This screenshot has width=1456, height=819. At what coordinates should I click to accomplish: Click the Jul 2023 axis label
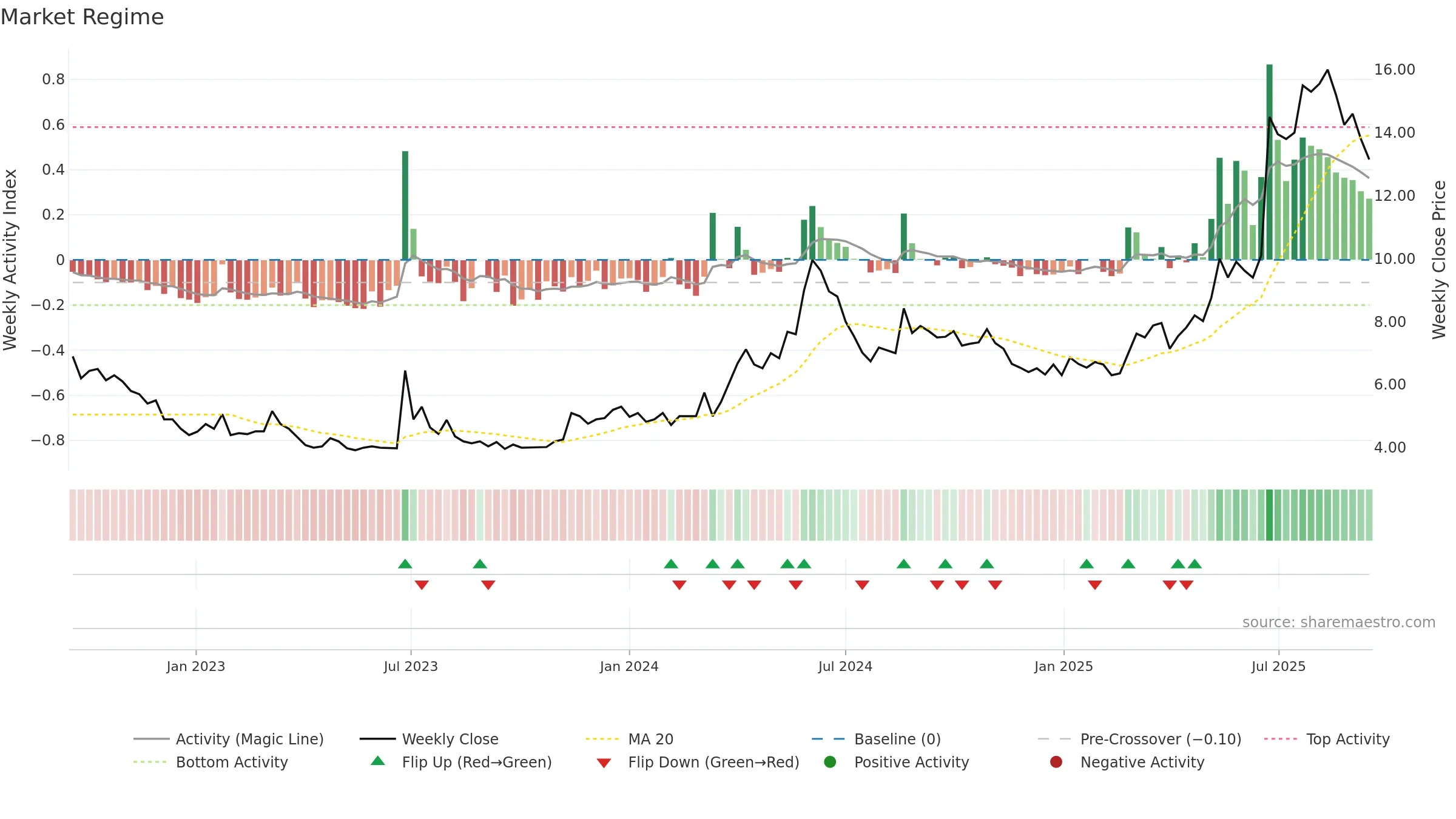(x=411, y=667)
